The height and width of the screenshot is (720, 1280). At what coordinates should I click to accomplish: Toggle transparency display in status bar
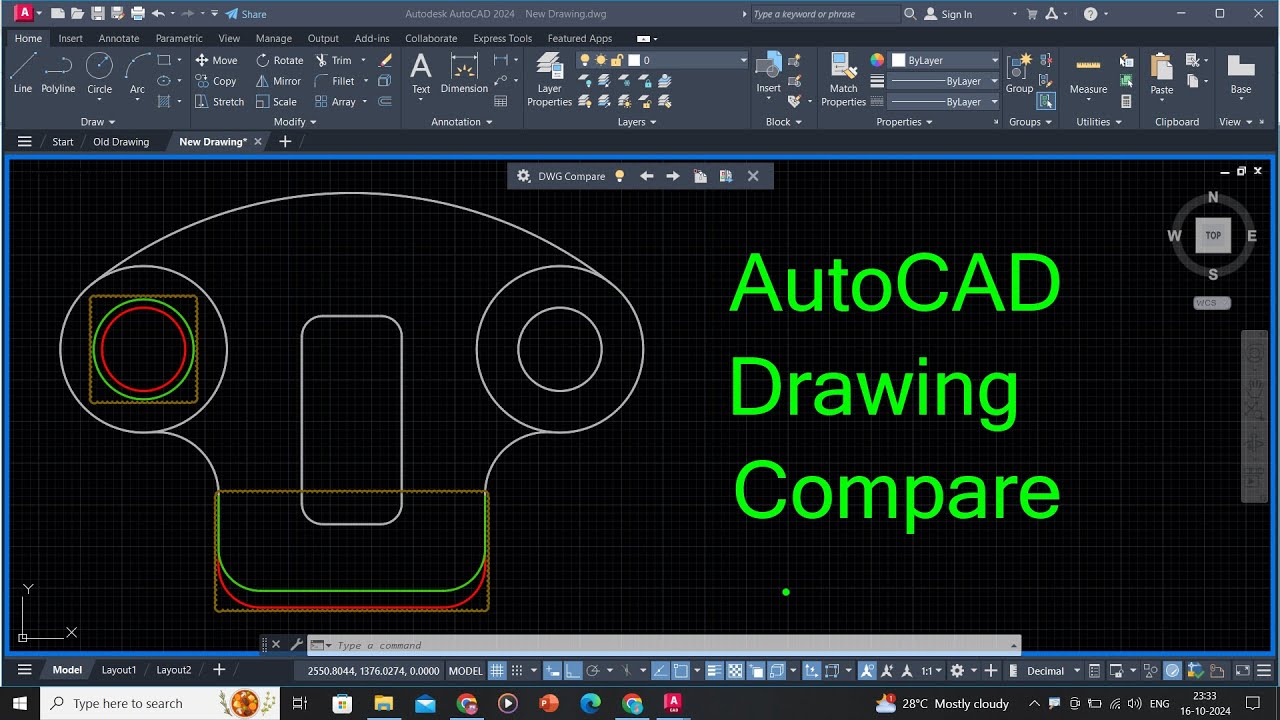[735, 670]
